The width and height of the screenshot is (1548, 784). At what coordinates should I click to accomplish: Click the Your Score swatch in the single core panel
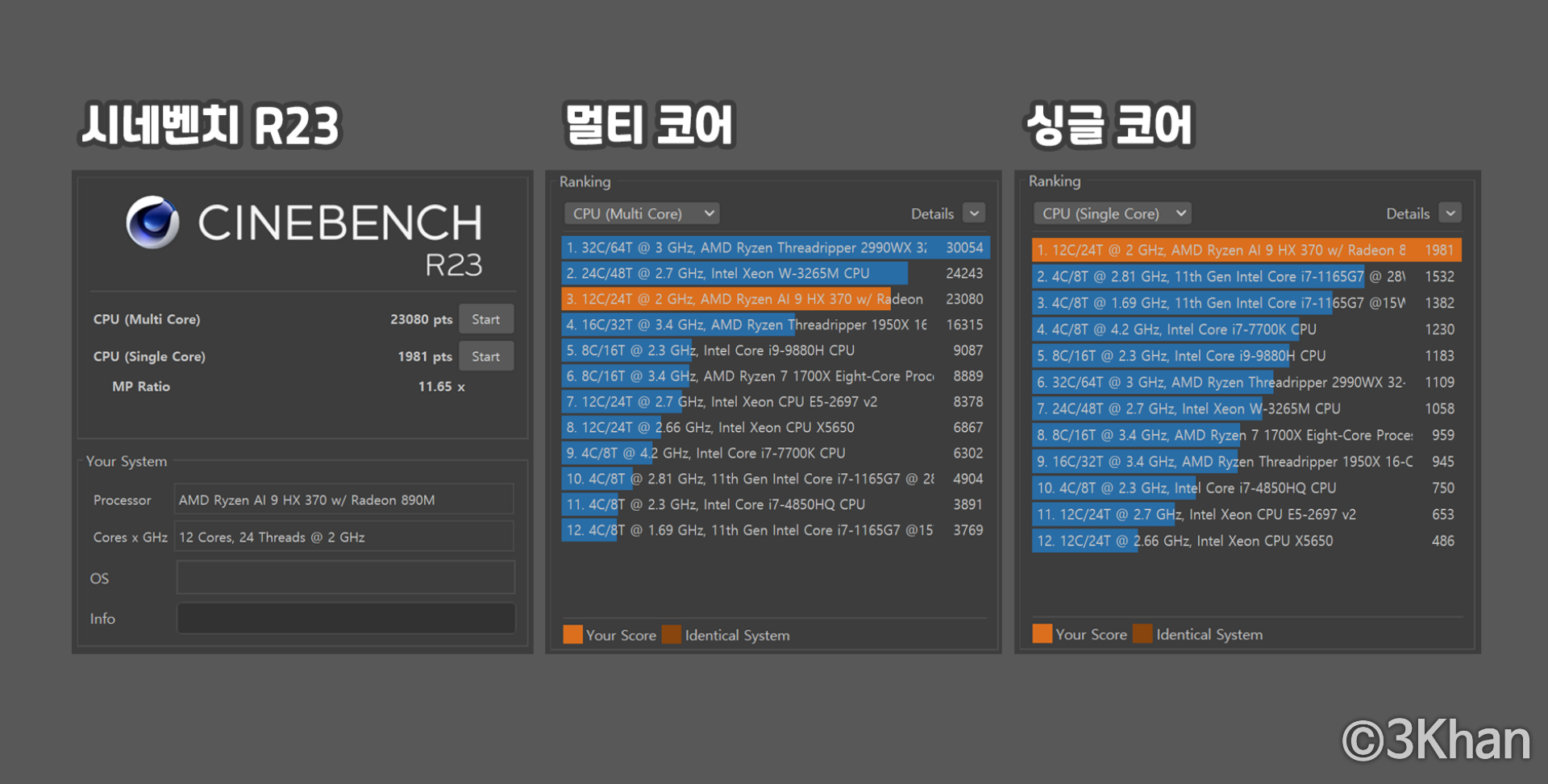click(x=1042, y=634)
